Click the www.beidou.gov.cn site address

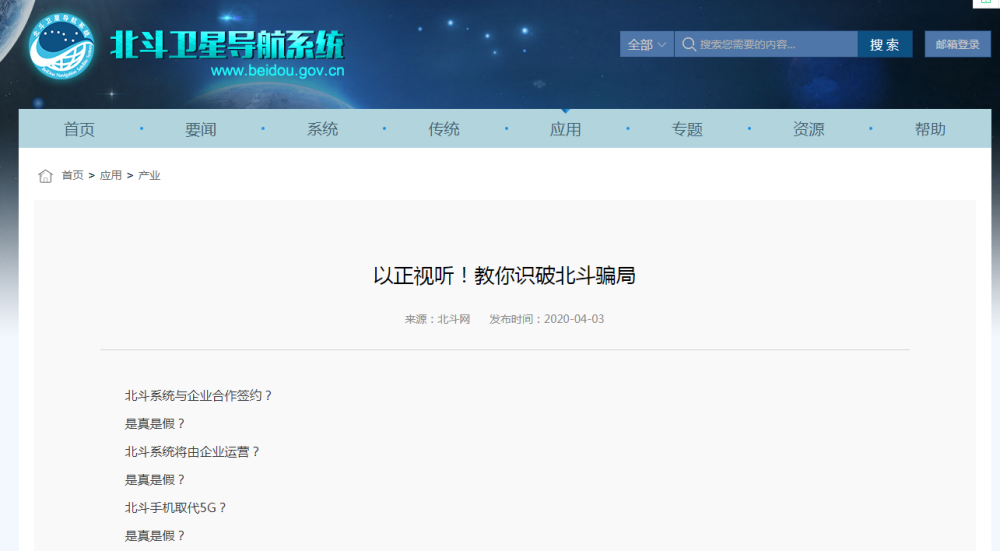(277, 71)
